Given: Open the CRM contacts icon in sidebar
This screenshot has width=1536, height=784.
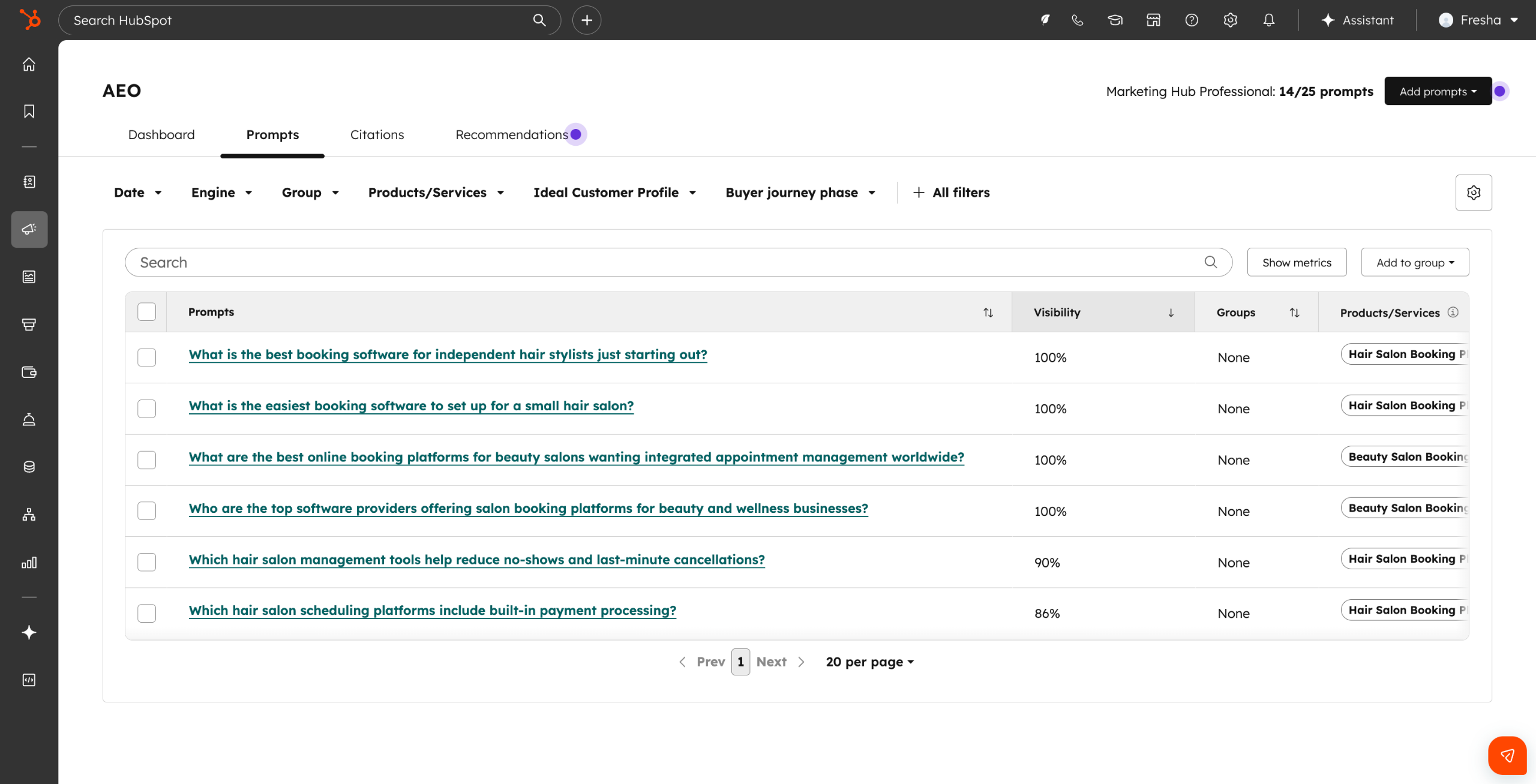Looking at the screenshot, I should pos(29,182).
